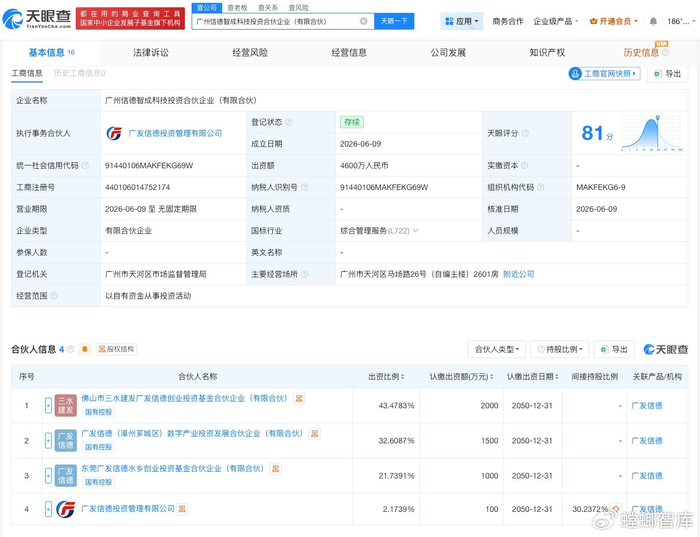This screenshot has width=700, height=537.
Task: Expand partner row 3 with plus button
Action: coord(48,475)
